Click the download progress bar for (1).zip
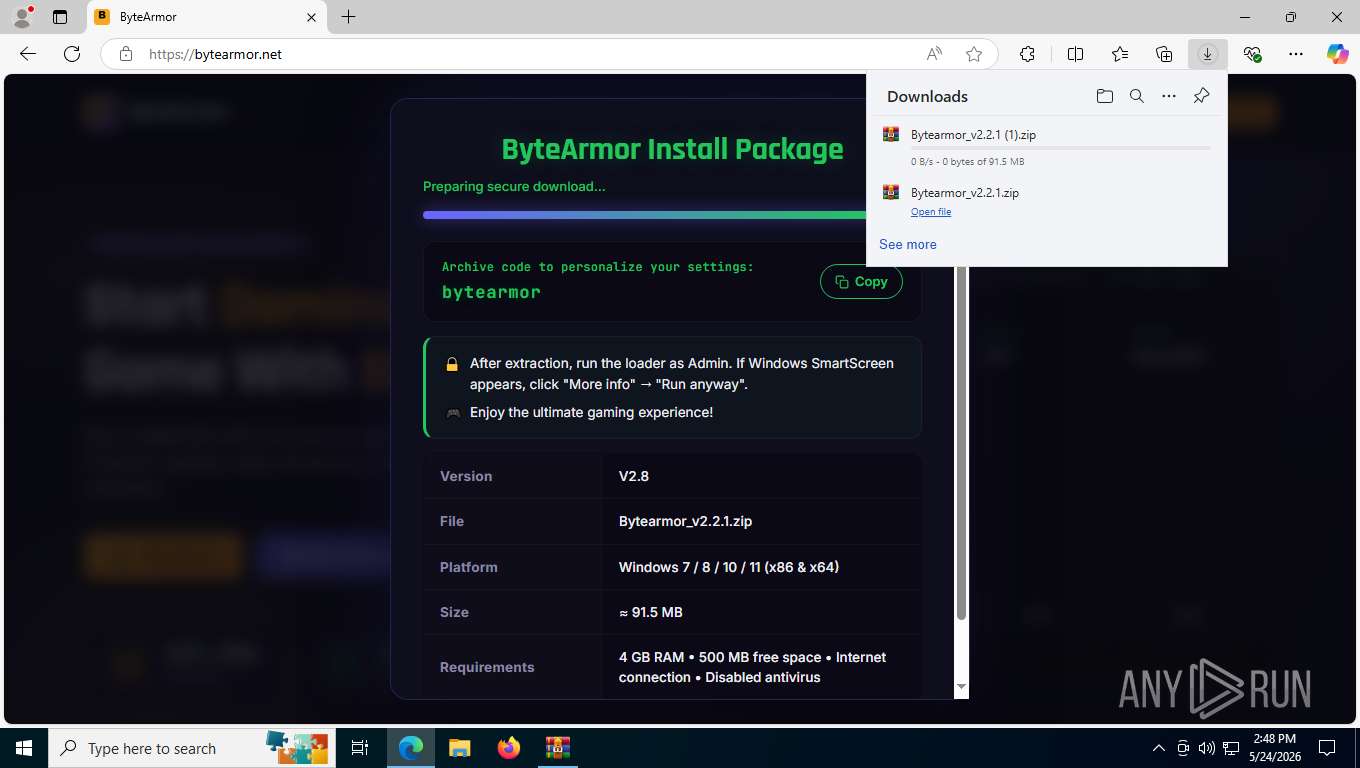 pyautogui.click(x=1060, y=148)
